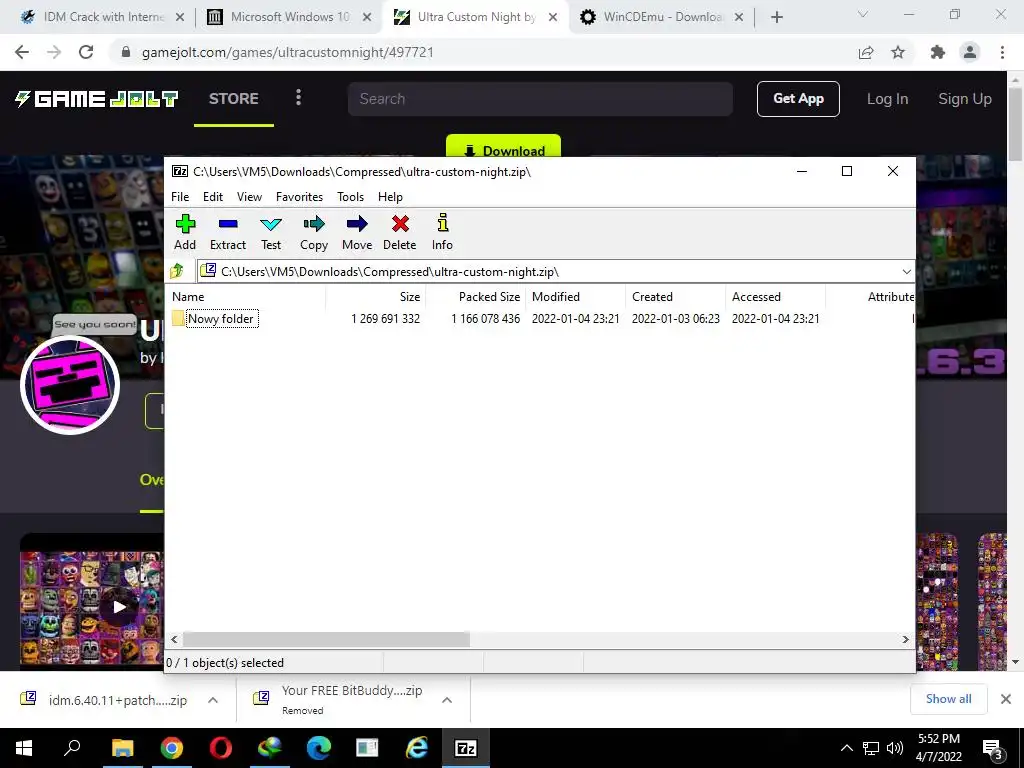Click the Game Jolt Search field
Screen dimensions: 1024x768
click(540, 99)
